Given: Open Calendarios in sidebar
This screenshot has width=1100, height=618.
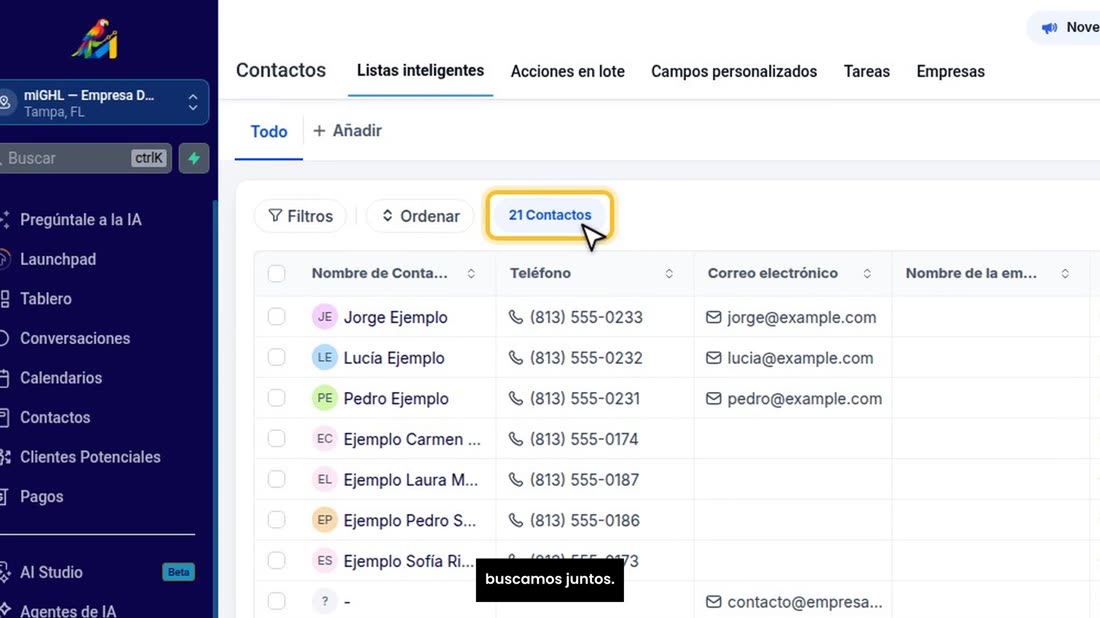Looking at the screenshot, I should 60,378.
